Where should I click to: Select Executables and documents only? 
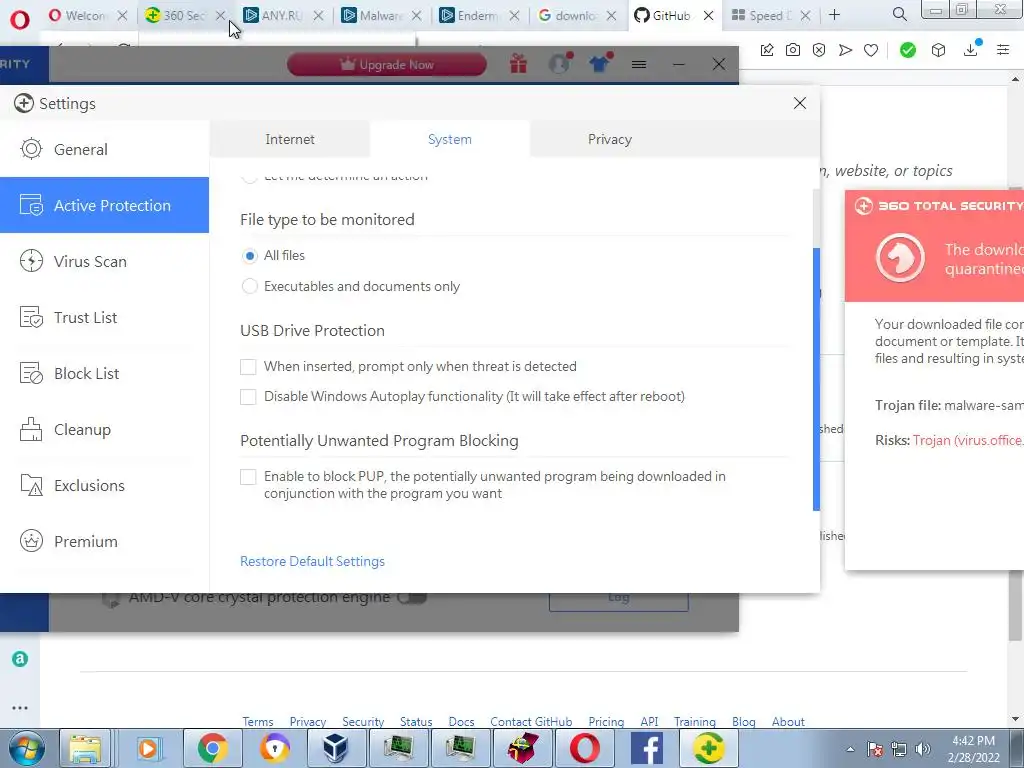click(249, 286)
